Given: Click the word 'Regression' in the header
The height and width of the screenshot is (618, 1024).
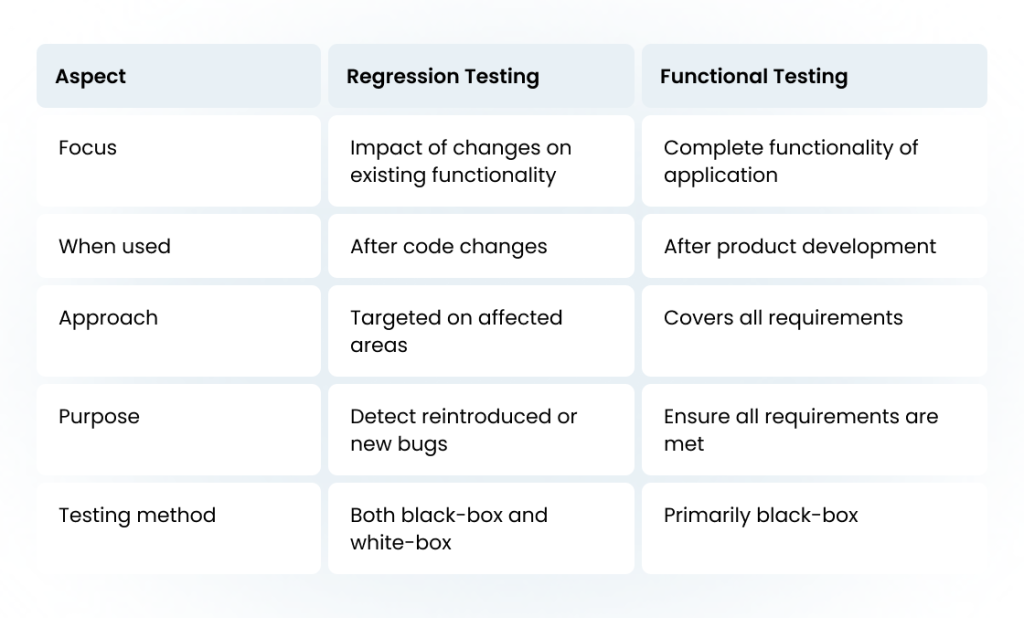Looking at the screenshot, I should point(402,77).
